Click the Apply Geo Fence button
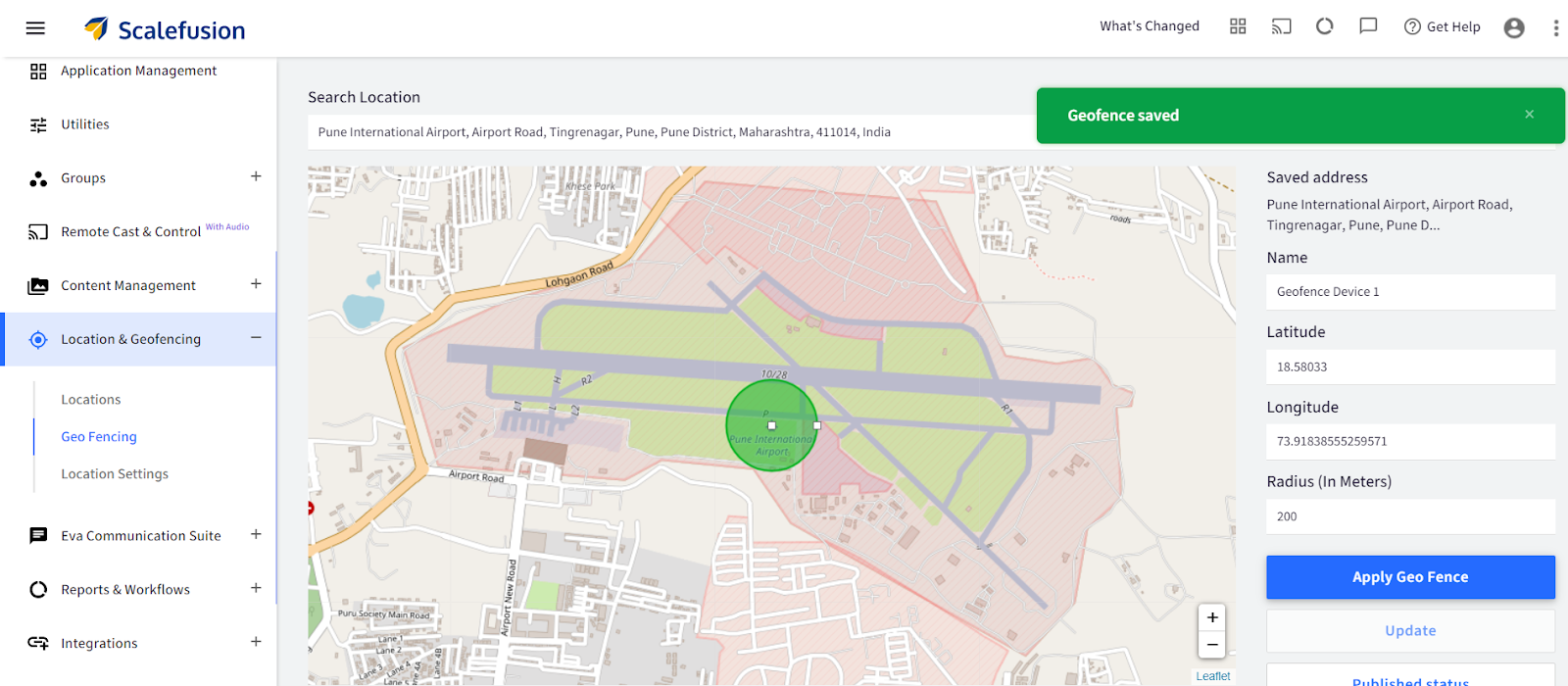This screenshot has width=1568, height=686. click(1410, 577)
